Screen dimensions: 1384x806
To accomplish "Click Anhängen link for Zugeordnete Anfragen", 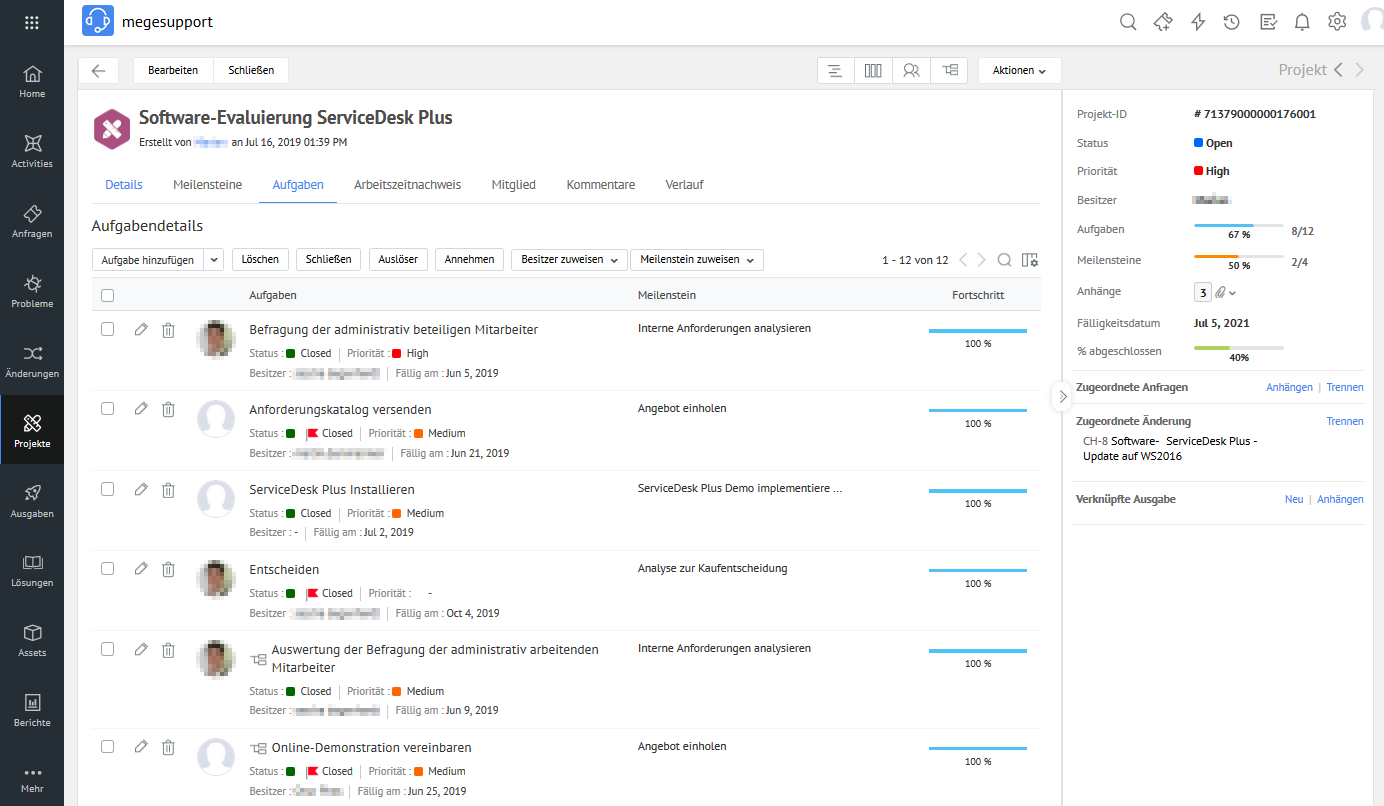I will coord(1289,387).
